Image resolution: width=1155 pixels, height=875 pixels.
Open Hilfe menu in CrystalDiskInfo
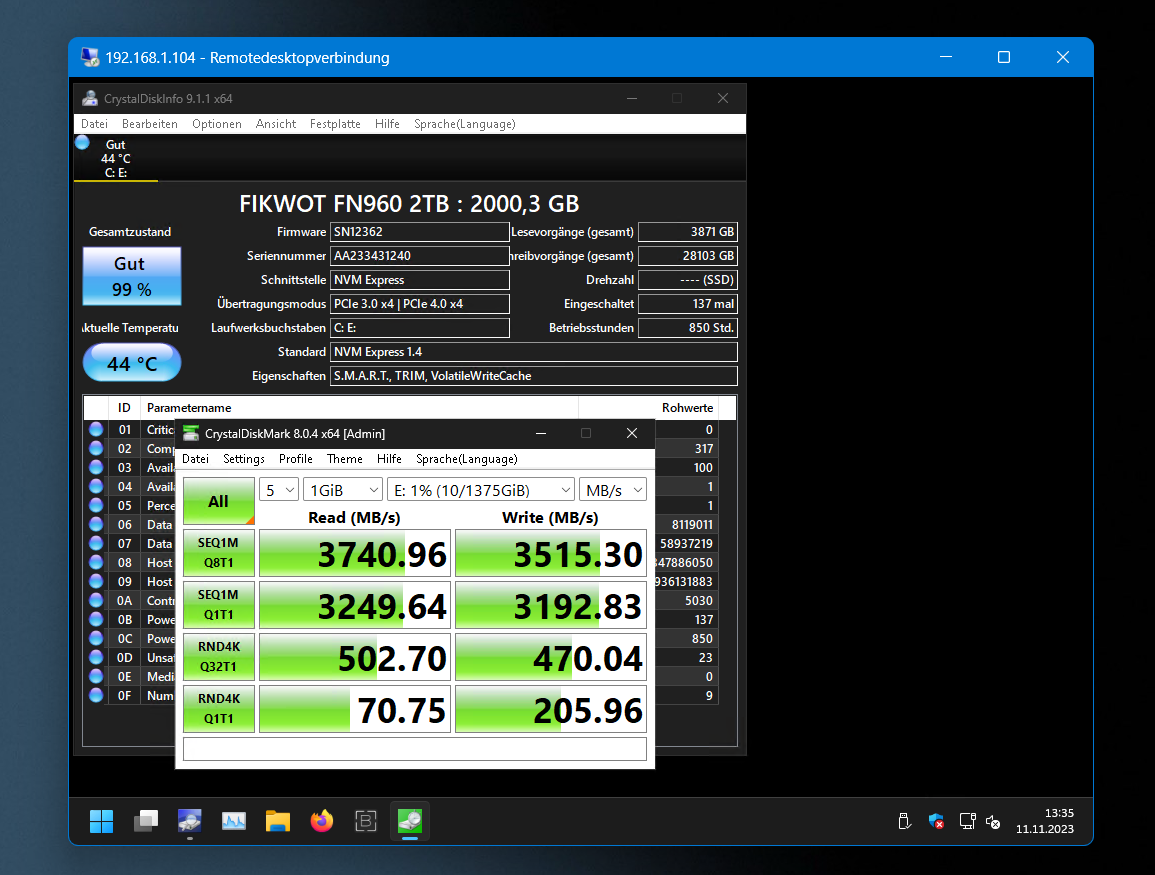click(387, 124)
